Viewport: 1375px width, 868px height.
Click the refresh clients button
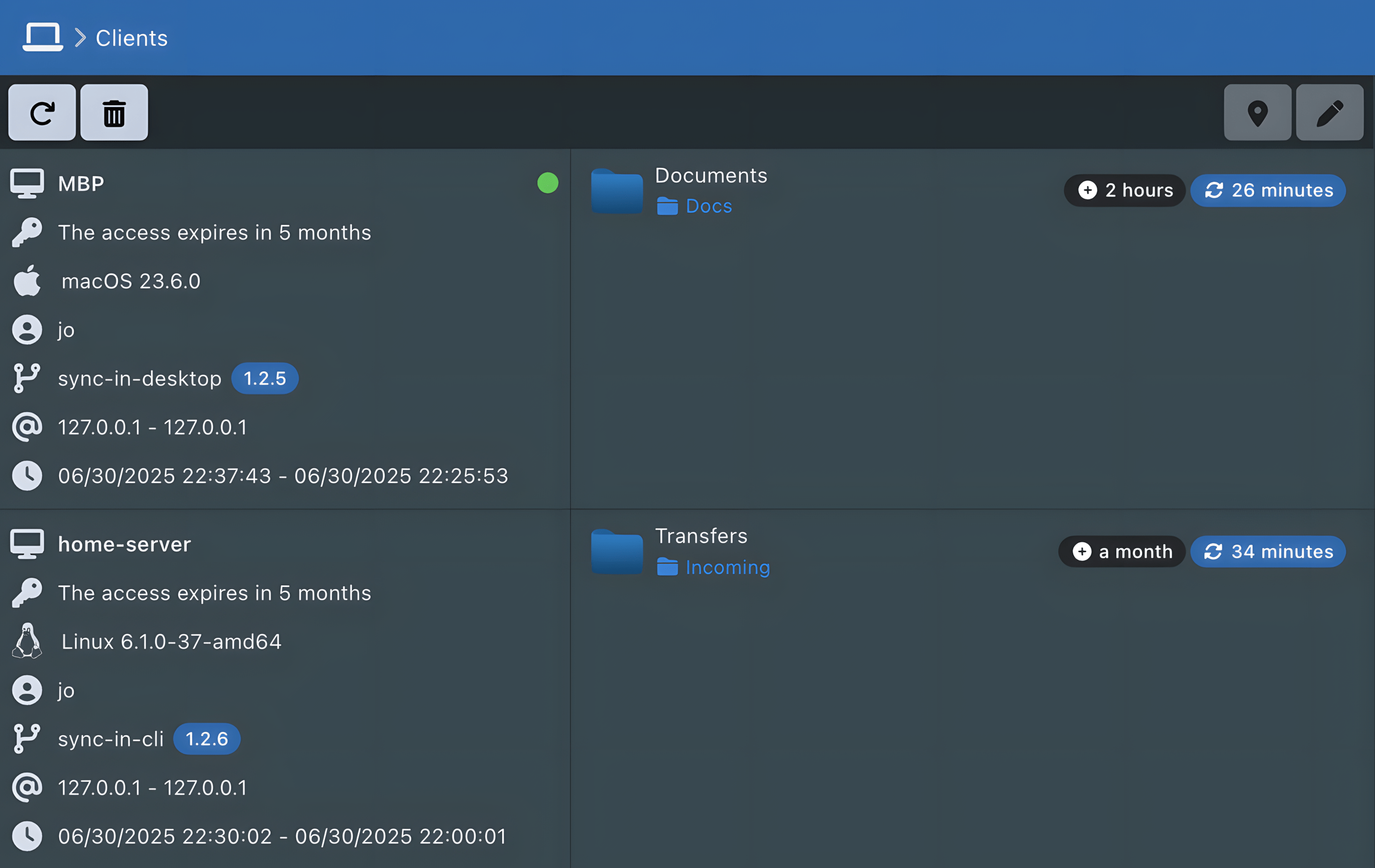coord(42,112)
